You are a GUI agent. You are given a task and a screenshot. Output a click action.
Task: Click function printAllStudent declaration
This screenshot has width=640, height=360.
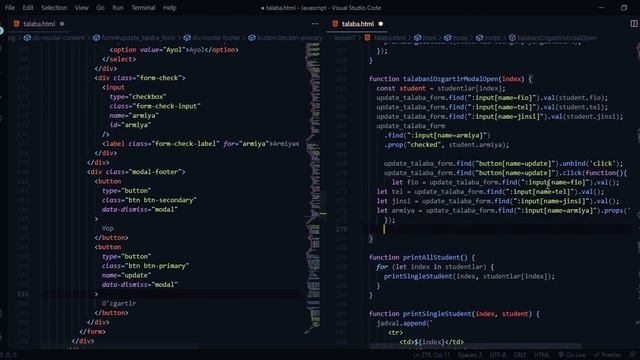pos(422,258)
